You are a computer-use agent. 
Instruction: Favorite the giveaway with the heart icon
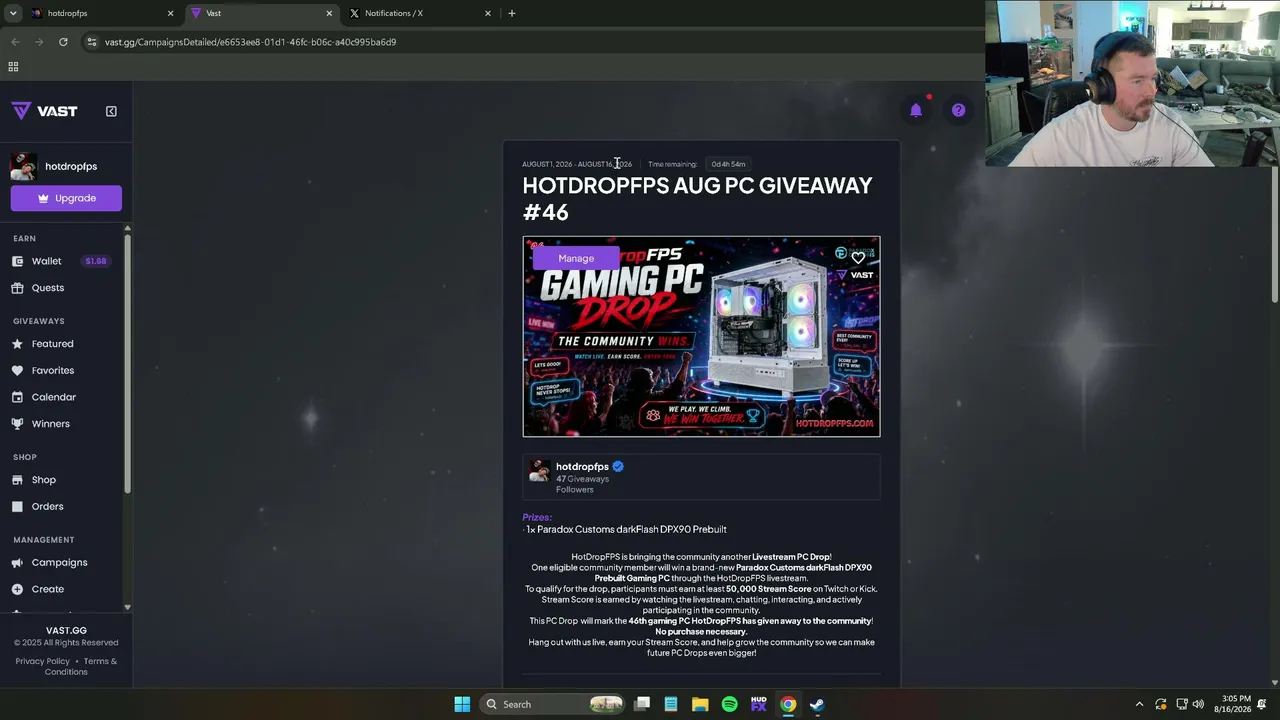(858, 258)
